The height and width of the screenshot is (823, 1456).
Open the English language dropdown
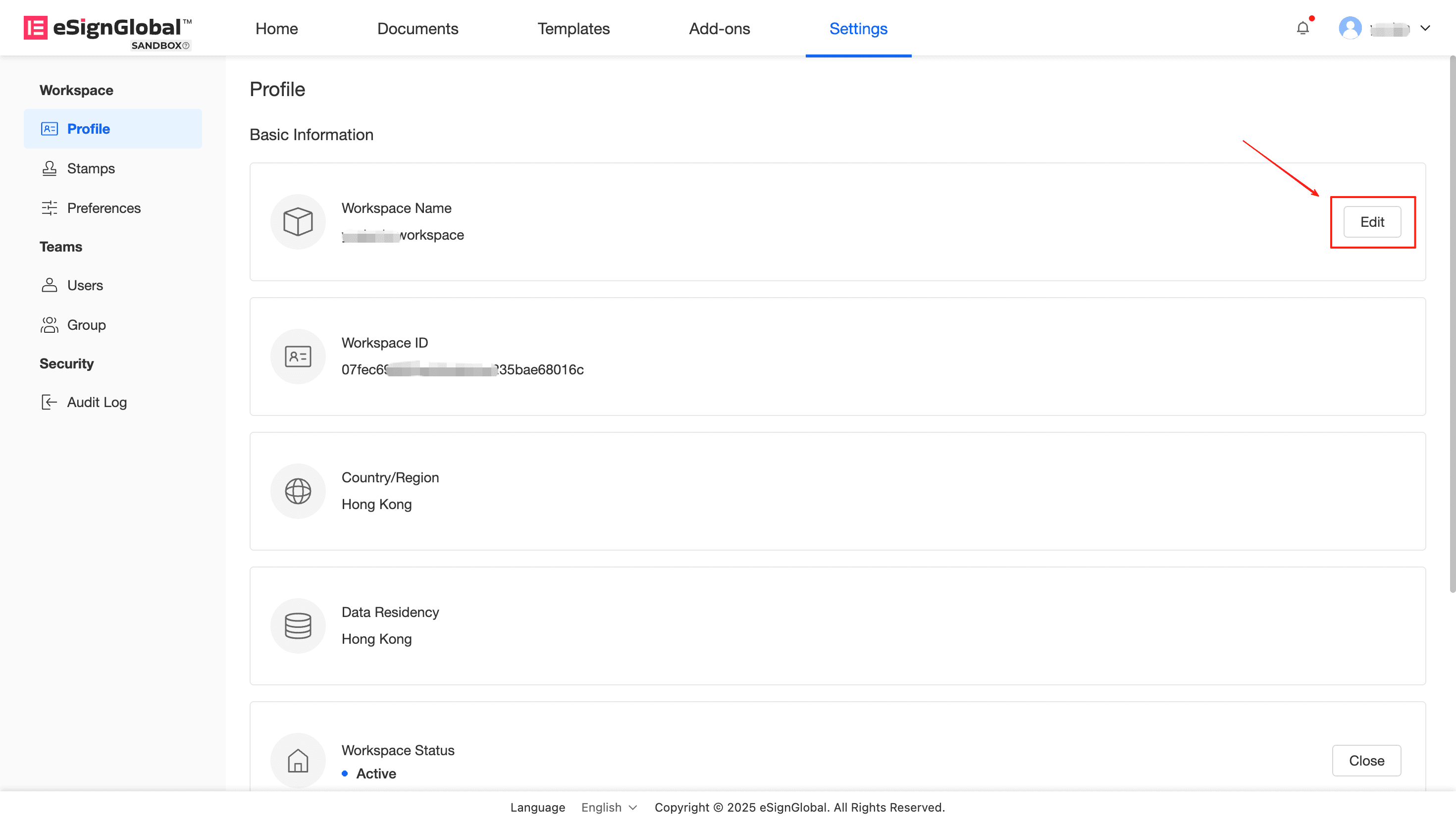[609, 807]
